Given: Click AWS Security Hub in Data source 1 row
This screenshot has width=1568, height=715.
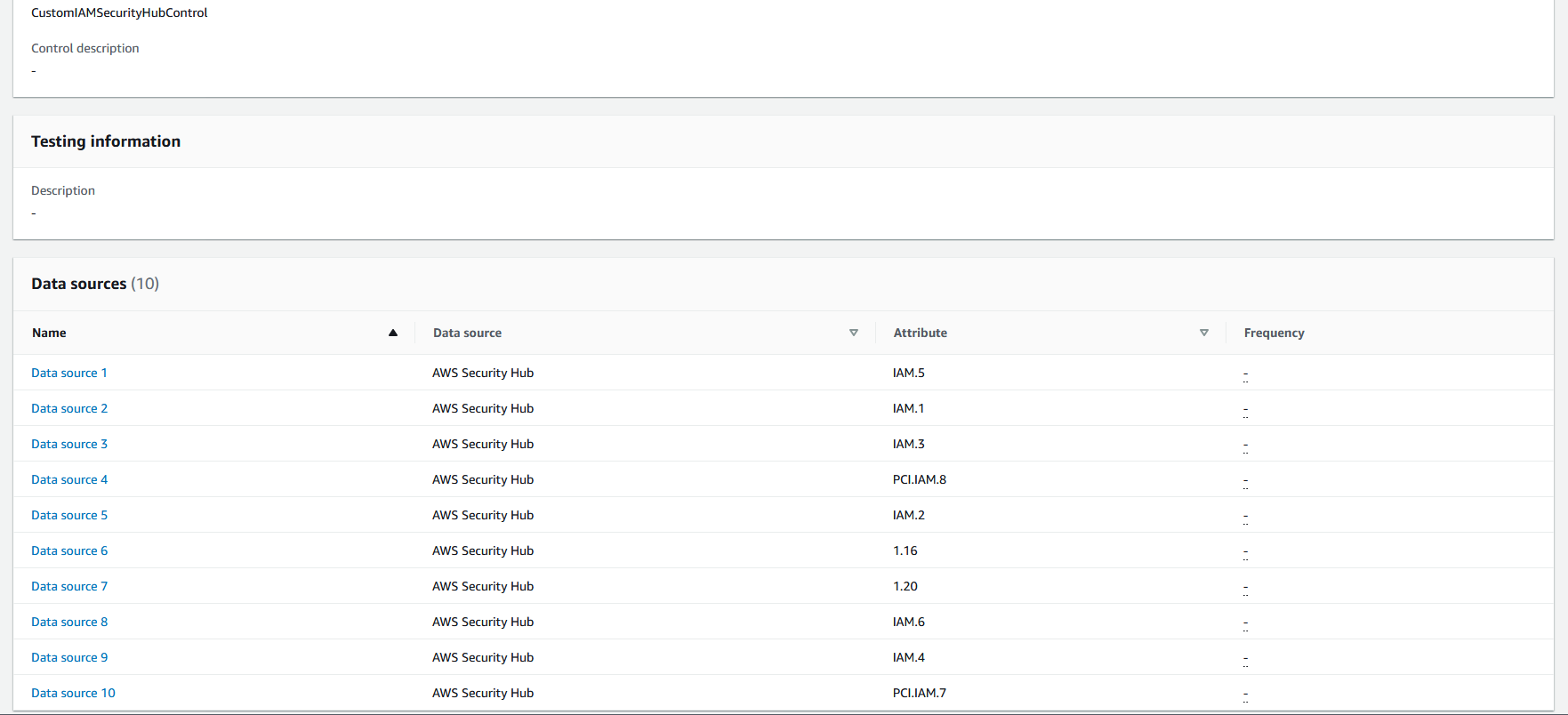Looking at the screenshot, I should point(483,373).
